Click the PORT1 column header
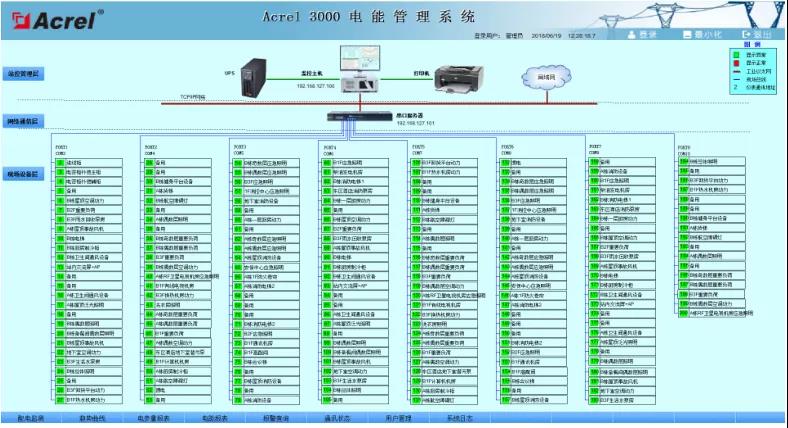The height and width of the screenshot is (428, 788). click(61, 147)
